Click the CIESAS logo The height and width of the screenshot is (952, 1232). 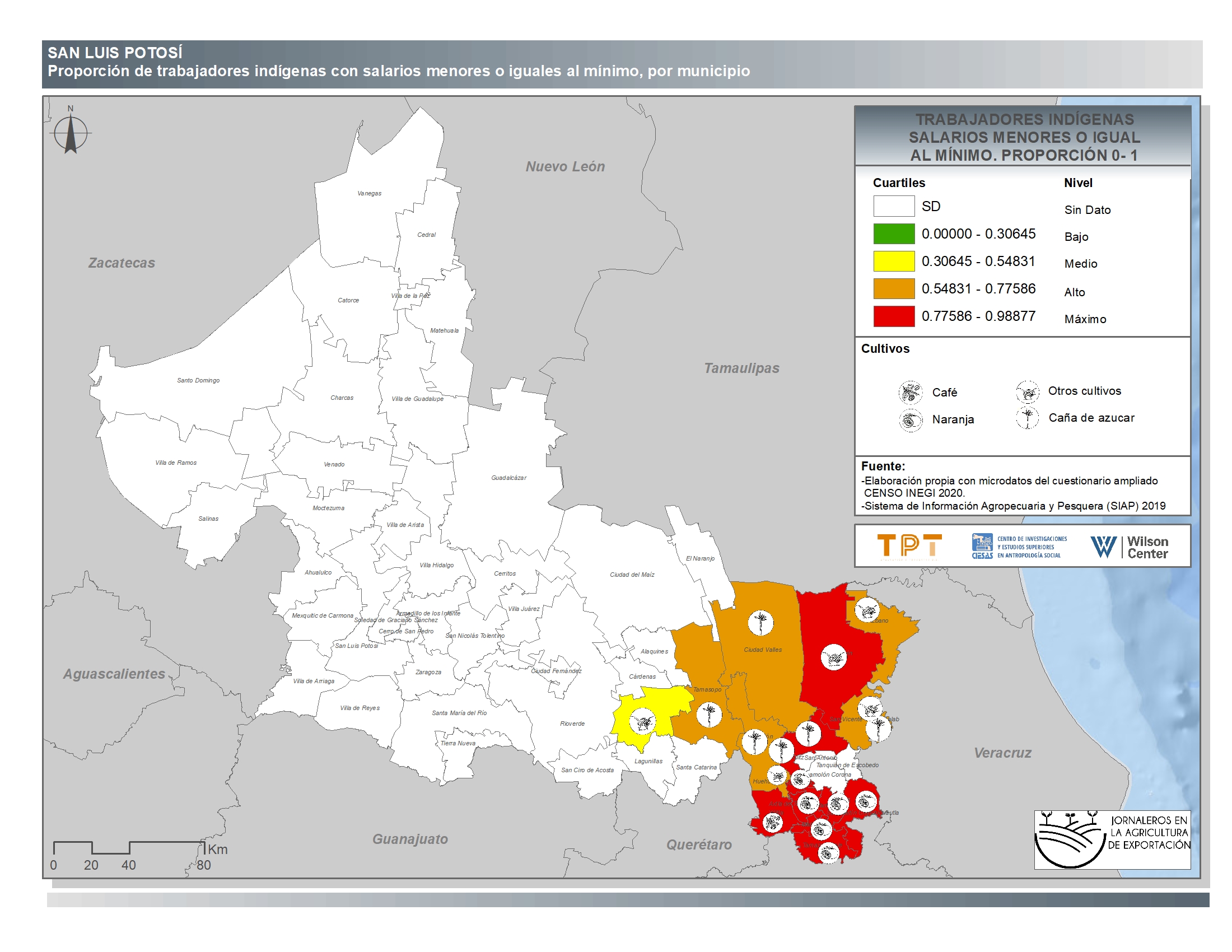[x=1019, y=547]
